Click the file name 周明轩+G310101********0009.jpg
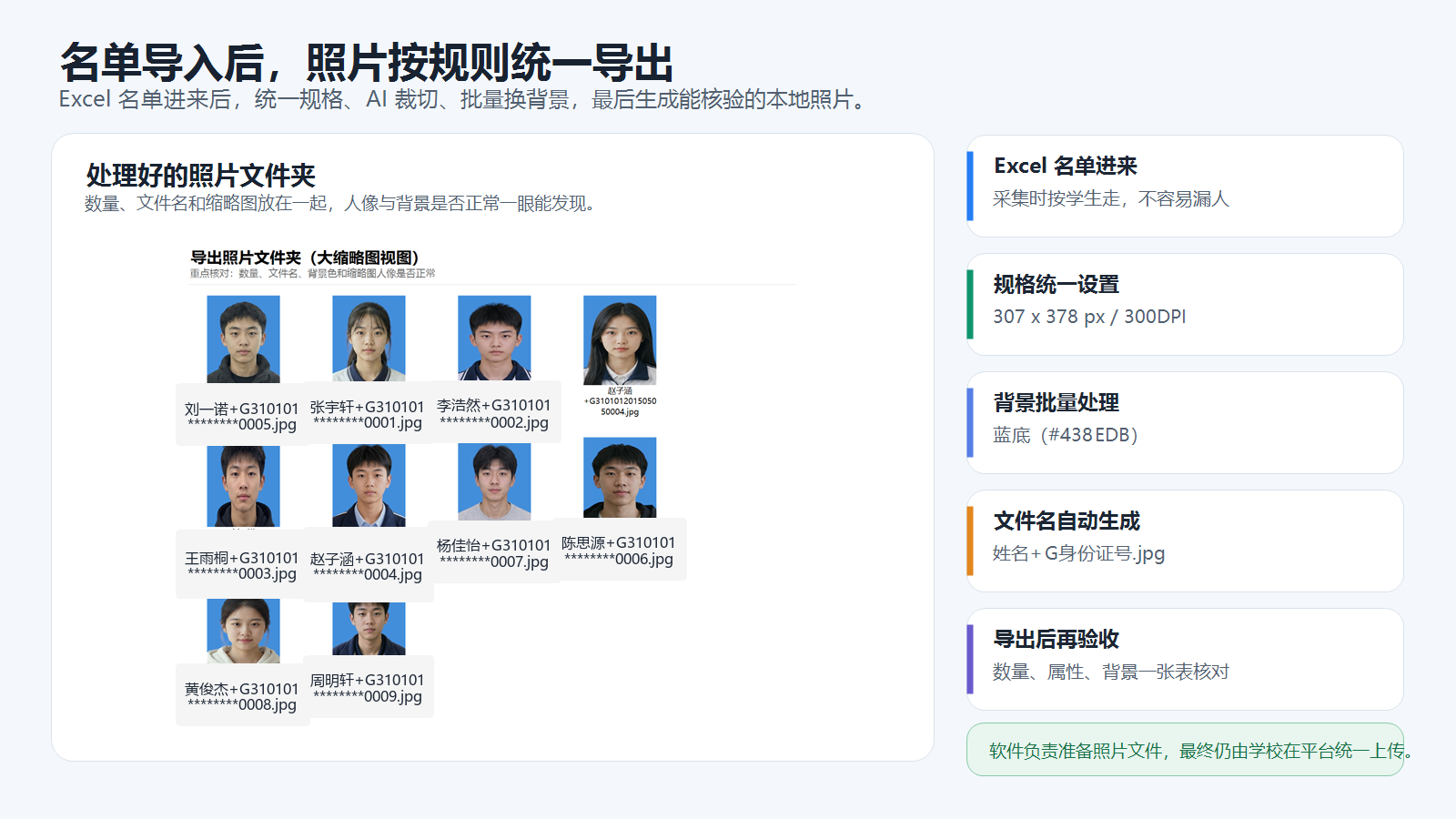Screen dimensions: 1456x819 click(x=368, y=688)
